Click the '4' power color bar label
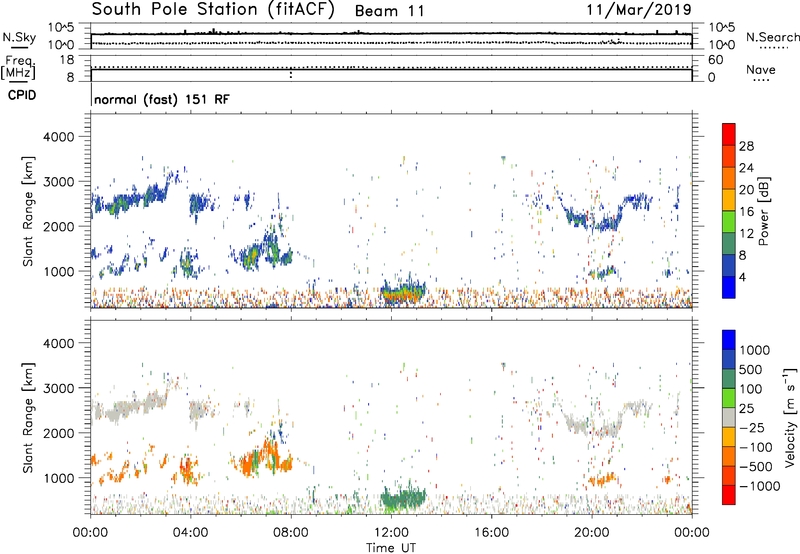 click(x=742, y=278)
